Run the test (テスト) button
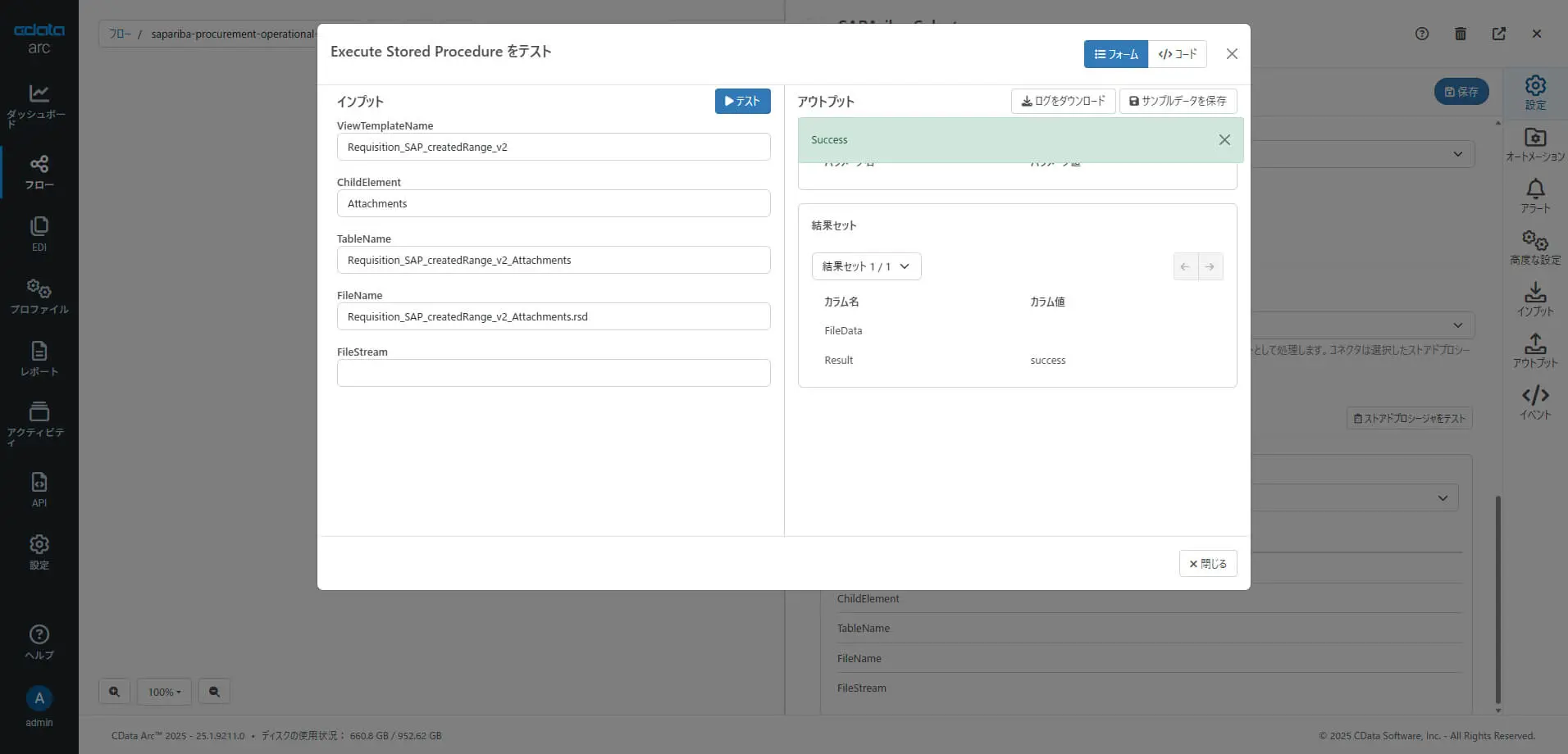Image resolution: width=1568 pixels, height=754 pixels. click(x=743, y=101)
